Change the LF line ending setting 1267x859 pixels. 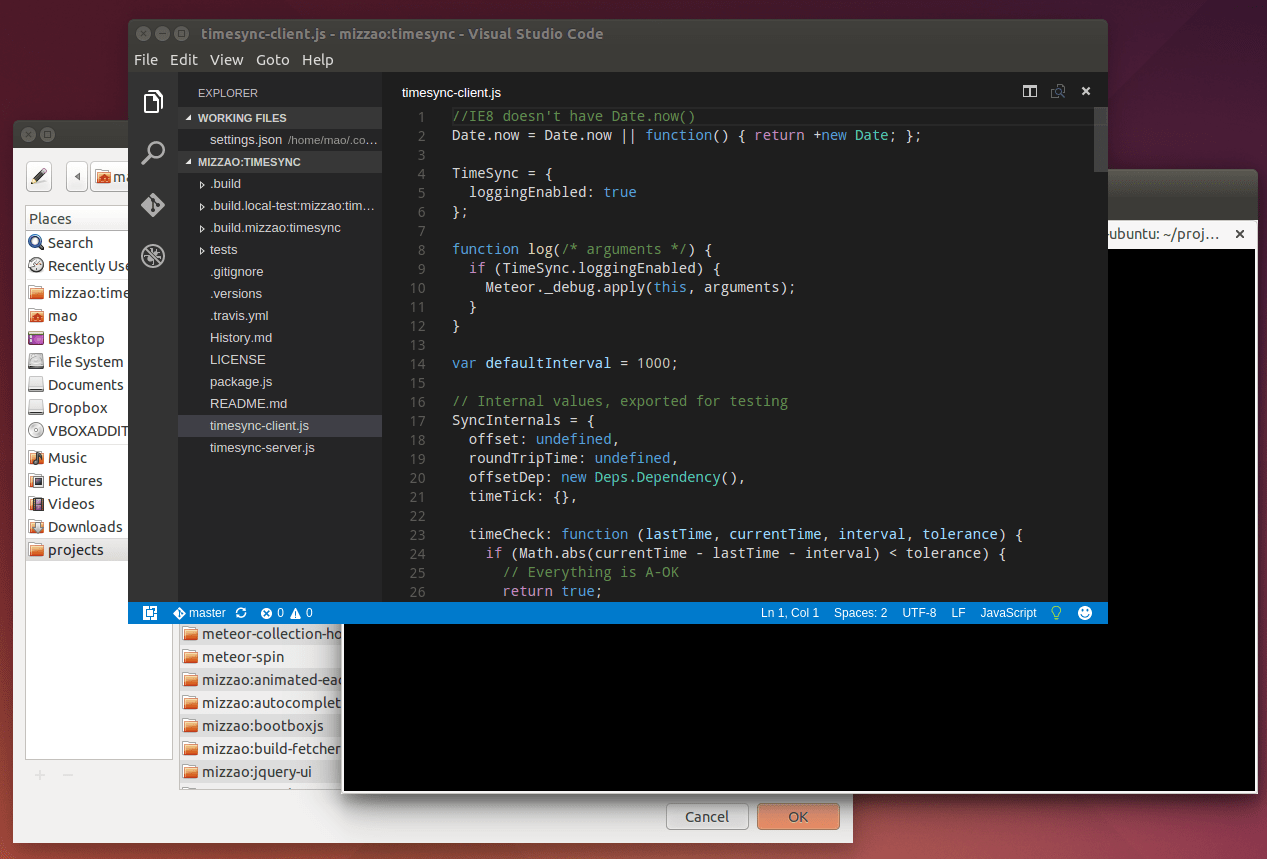tap(958, 613)
